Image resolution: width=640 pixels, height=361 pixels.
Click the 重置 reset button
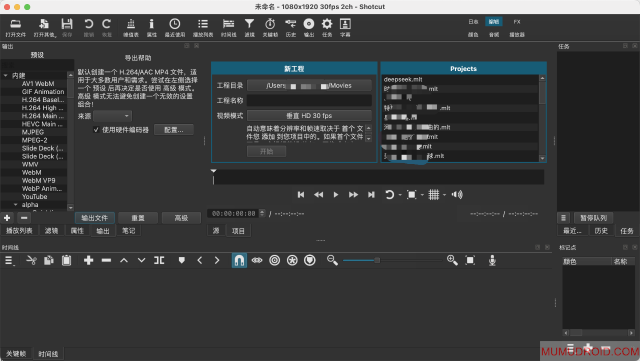coord(138,218)
